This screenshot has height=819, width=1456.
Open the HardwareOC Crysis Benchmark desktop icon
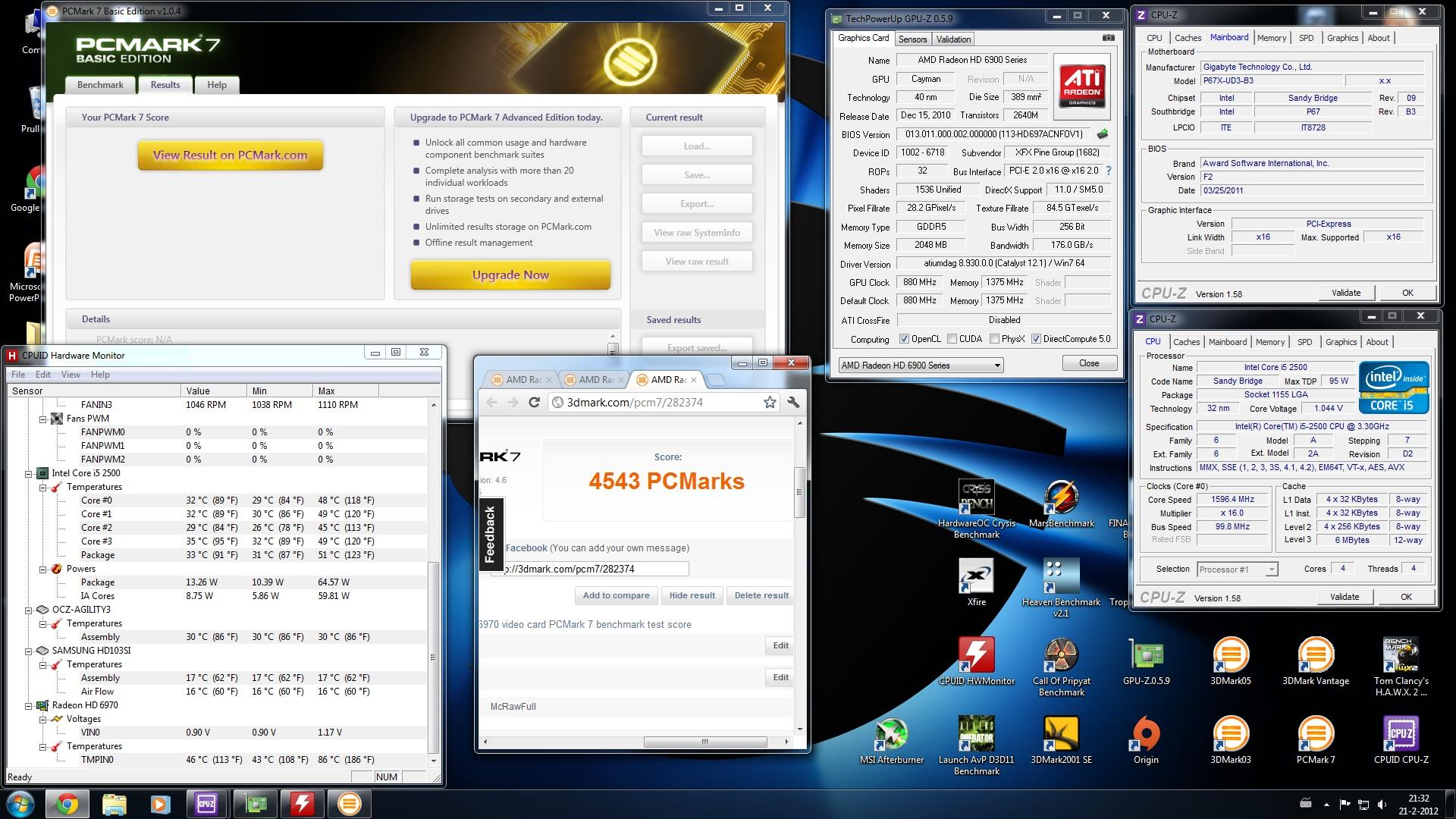click(x=976, y=508)
